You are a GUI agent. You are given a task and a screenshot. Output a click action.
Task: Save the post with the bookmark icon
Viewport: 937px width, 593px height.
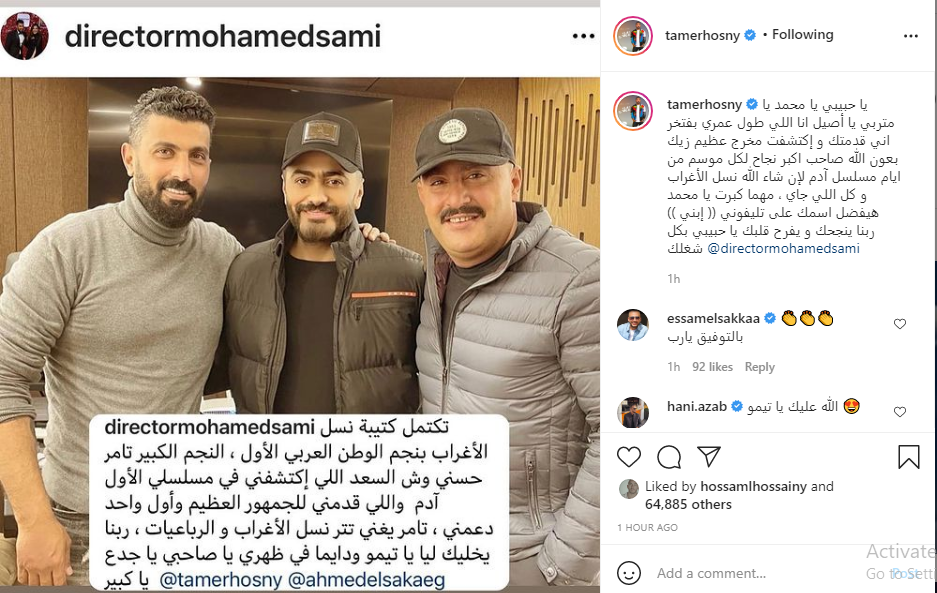coord(908,457)
